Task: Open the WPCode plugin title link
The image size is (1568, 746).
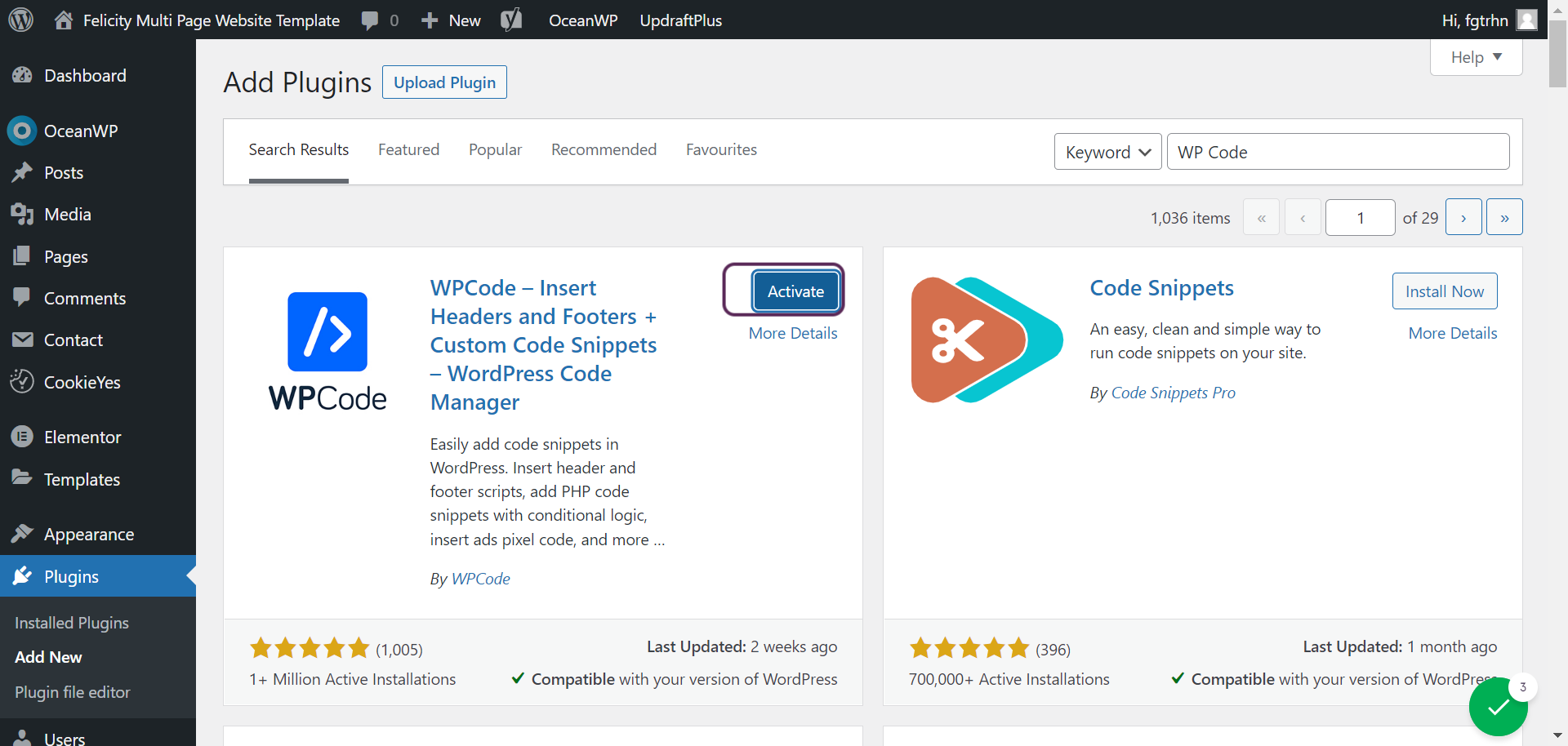Action: [544, 344]
